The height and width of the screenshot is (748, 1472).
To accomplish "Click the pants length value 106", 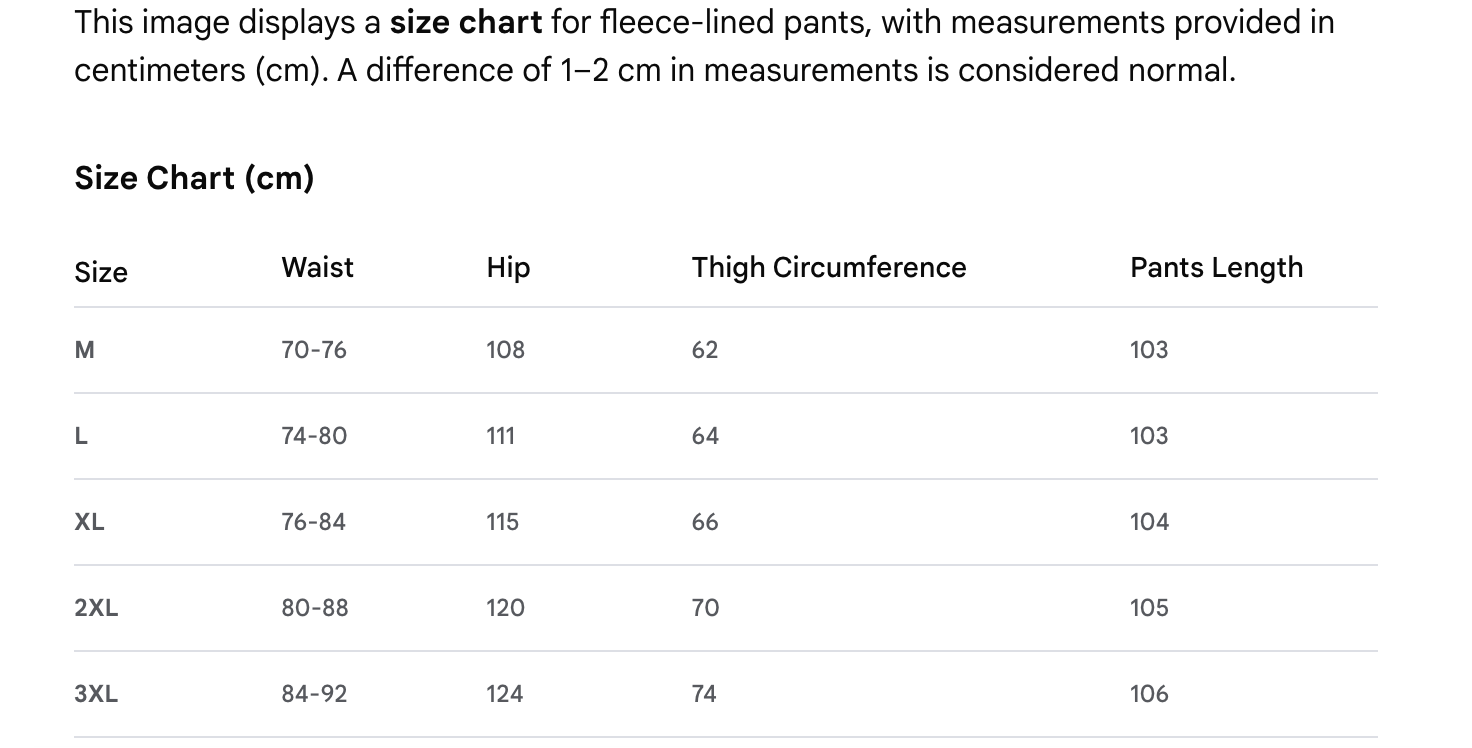I will coord(1149,694).
